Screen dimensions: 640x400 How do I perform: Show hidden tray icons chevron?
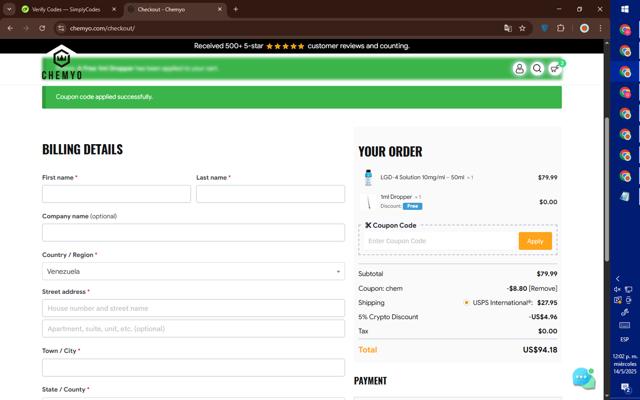pyautogui.click(x=618, y=278)
